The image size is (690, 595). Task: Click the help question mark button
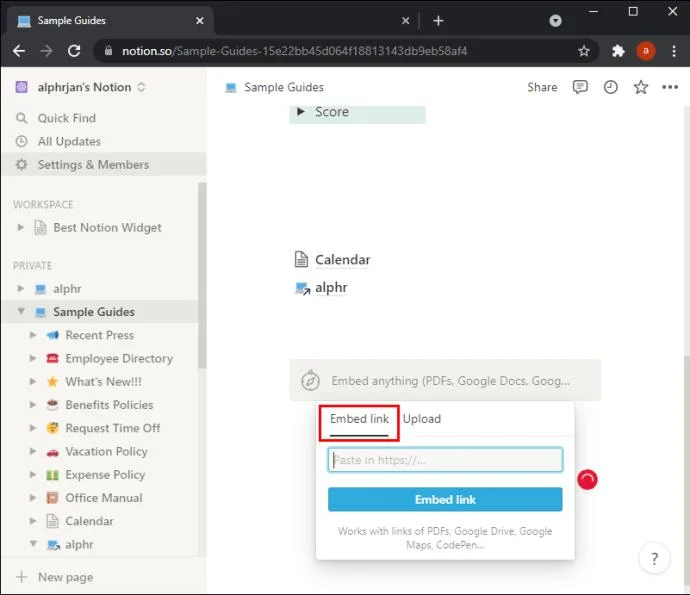pos(654,558)
